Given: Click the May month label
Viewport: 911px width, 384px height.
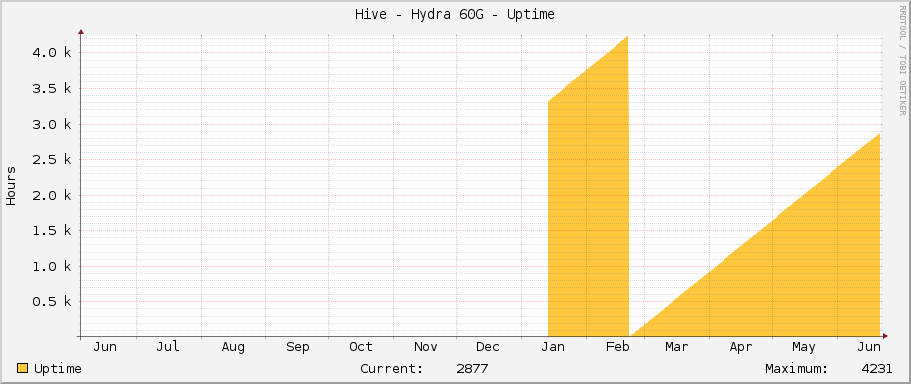Looking at the screenshot, I should point(804,347).
